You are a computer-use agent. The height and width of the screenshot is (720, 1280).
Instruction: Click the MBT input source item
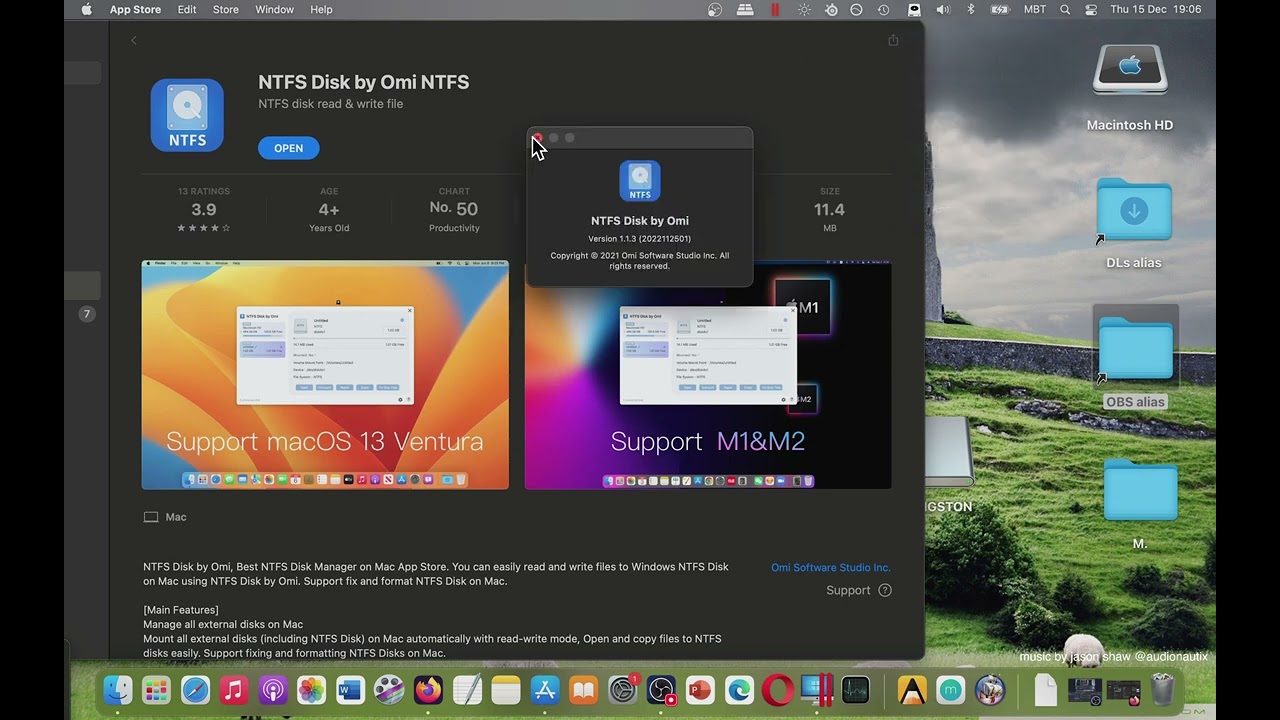[x=1035, y=9]
